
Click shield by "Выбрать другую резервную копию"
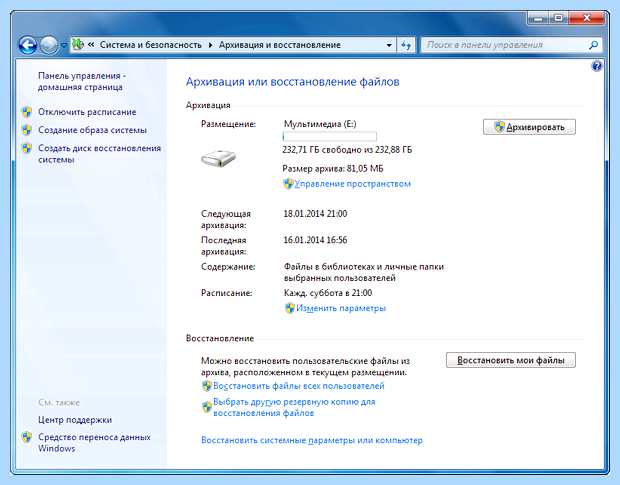click(207, 407)
